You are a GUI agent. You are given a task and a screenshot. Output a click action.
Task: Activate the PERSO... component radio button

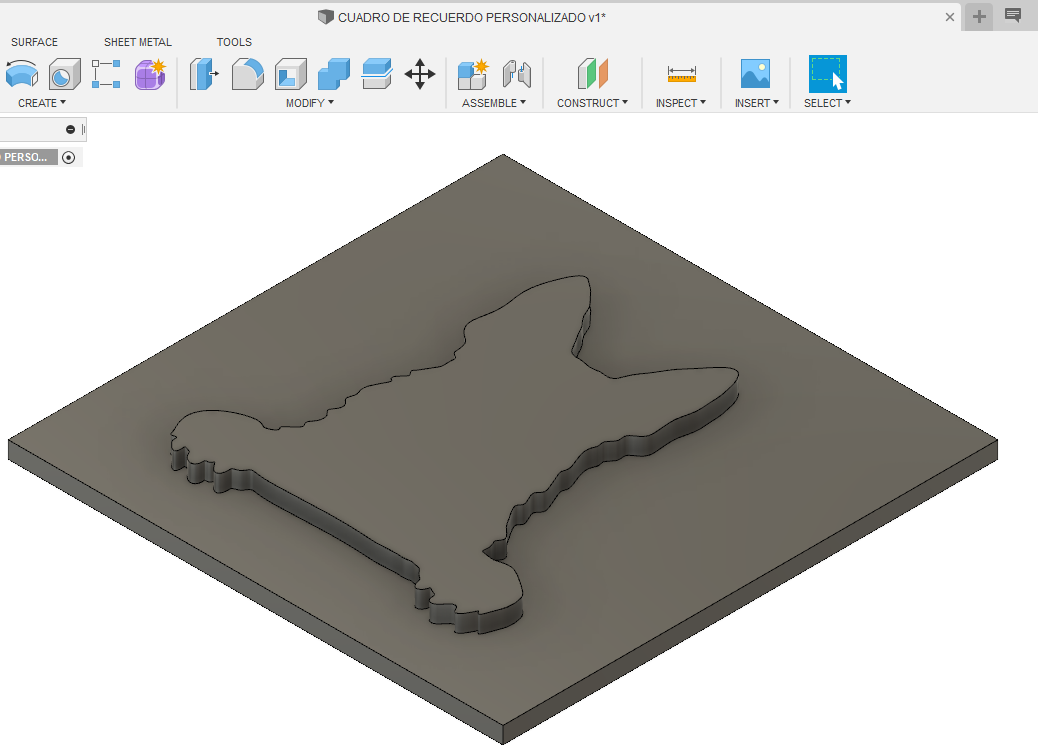68,158
